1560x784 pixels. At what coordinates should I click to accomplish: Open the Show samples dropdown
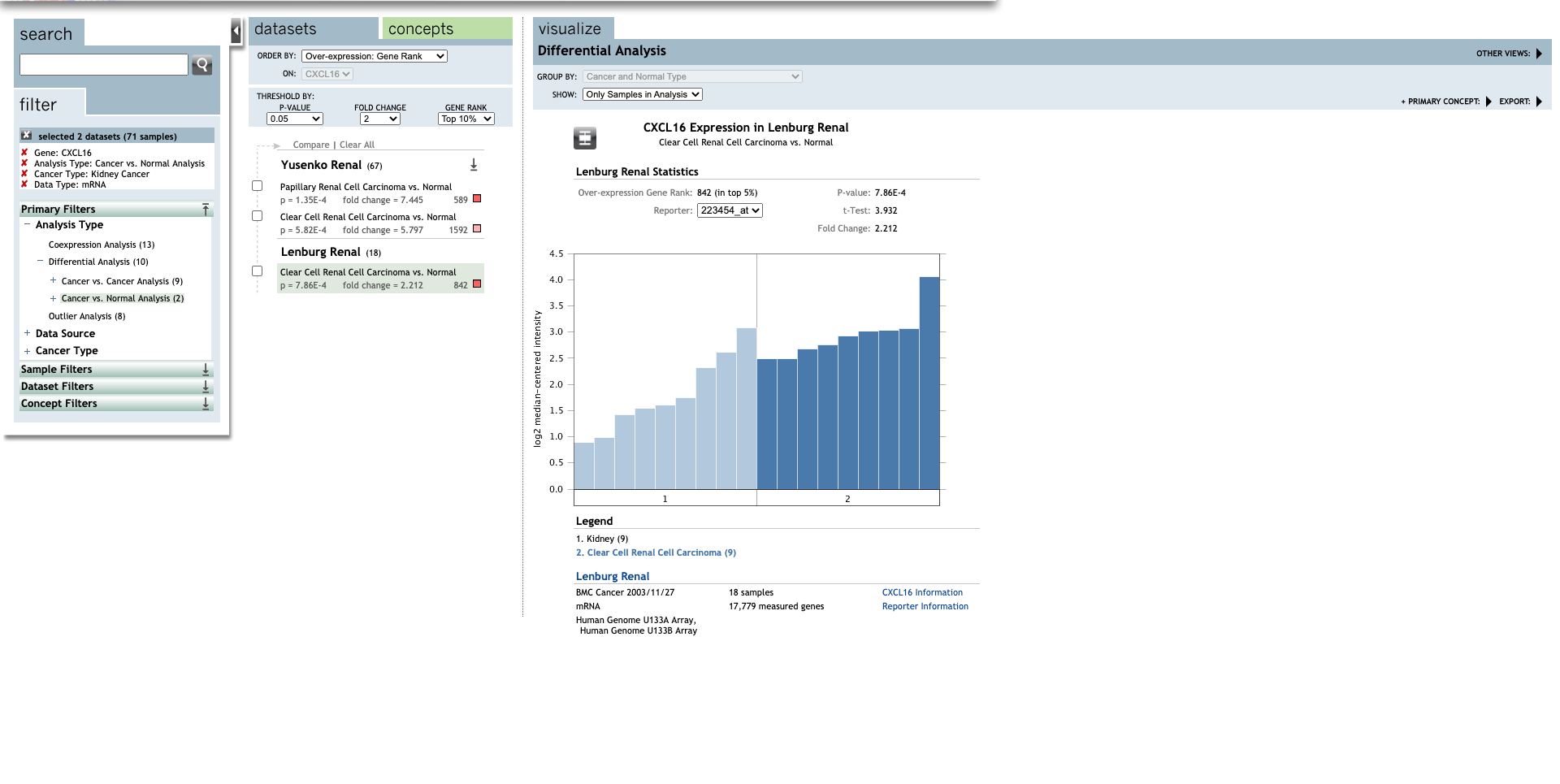click(643, 94)
